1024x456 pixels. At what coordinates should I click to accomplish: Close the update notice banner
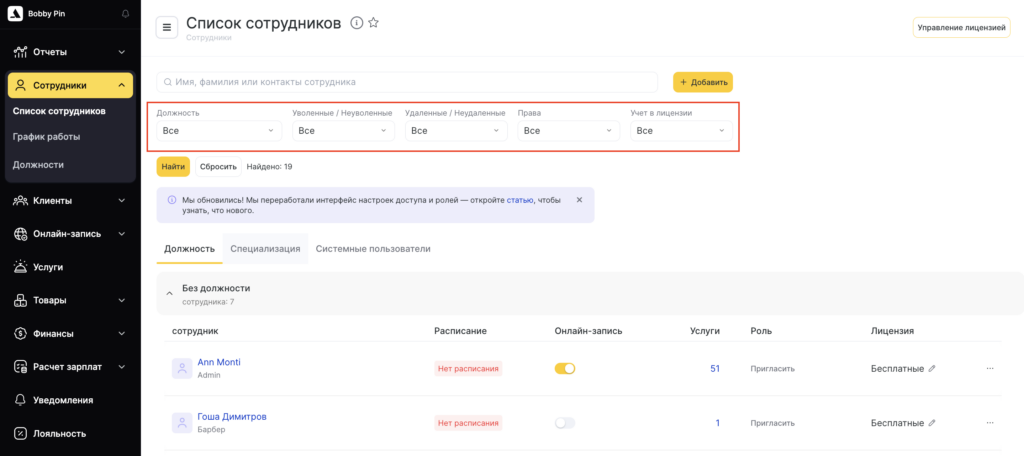[579, 200]
